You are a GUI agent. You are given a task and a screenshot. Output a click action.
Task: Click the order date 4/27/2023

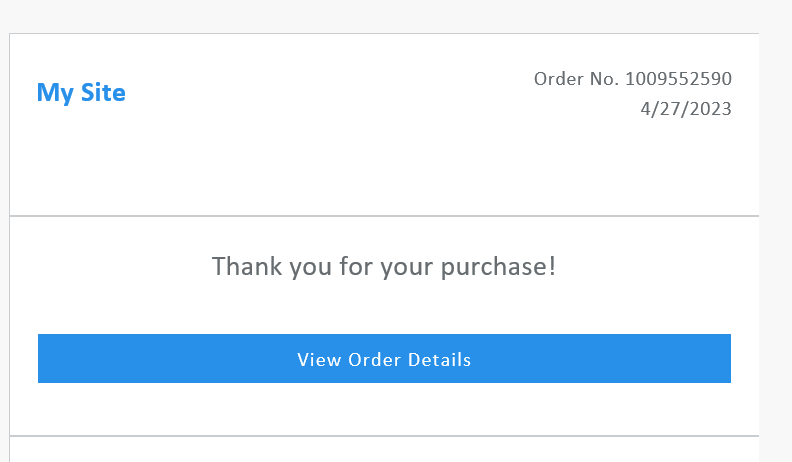click(686, 109)
